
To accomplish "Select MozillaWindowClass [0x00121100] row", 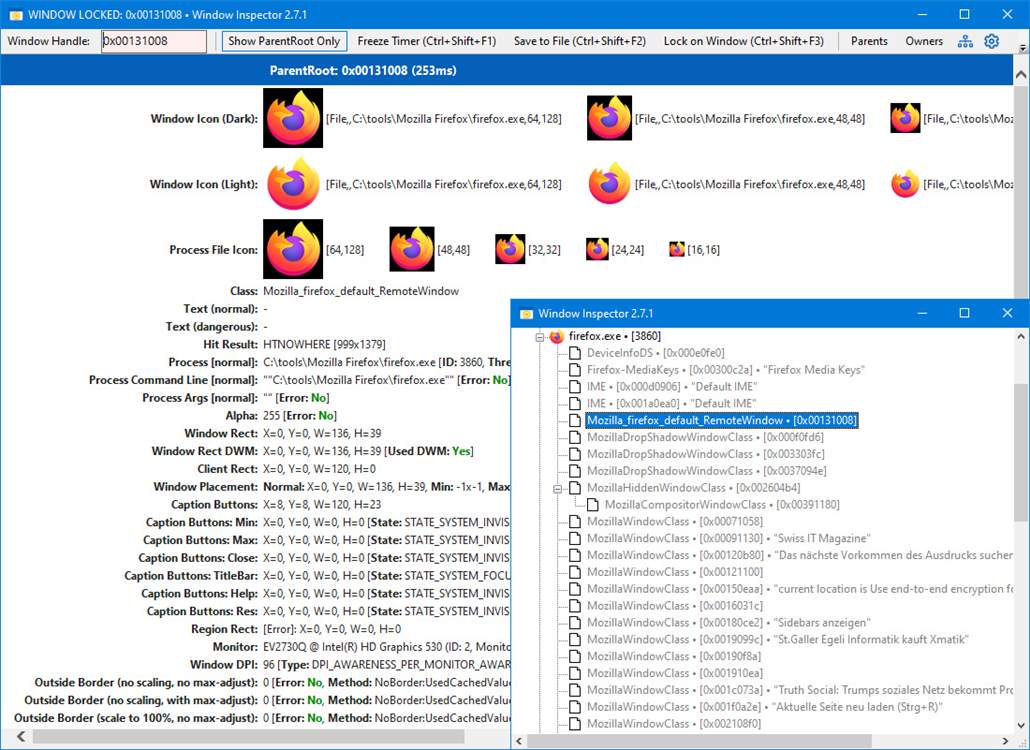I will (x=675, y=572).
